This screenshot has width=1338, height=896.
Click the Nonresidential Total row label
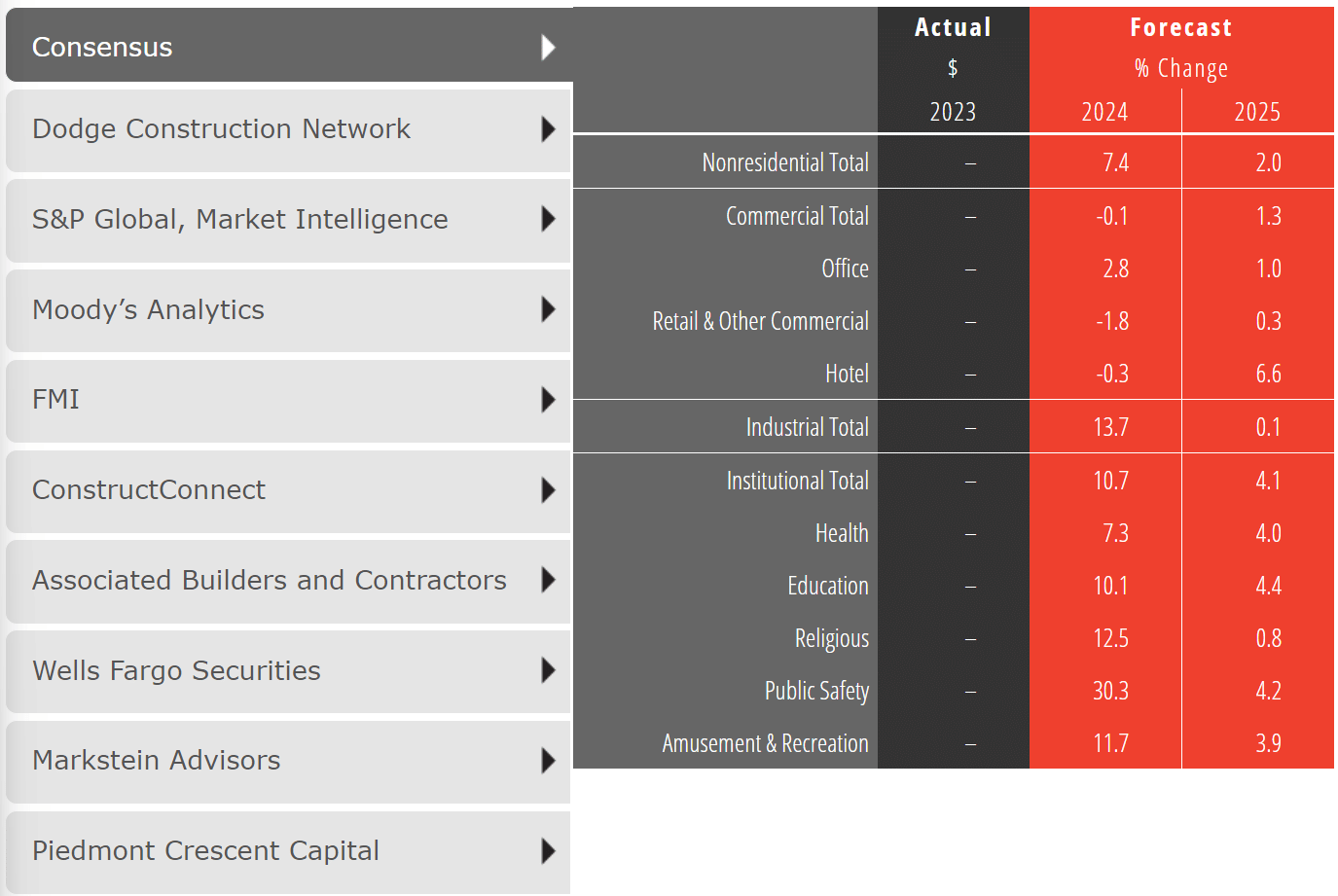click(785, 161)
